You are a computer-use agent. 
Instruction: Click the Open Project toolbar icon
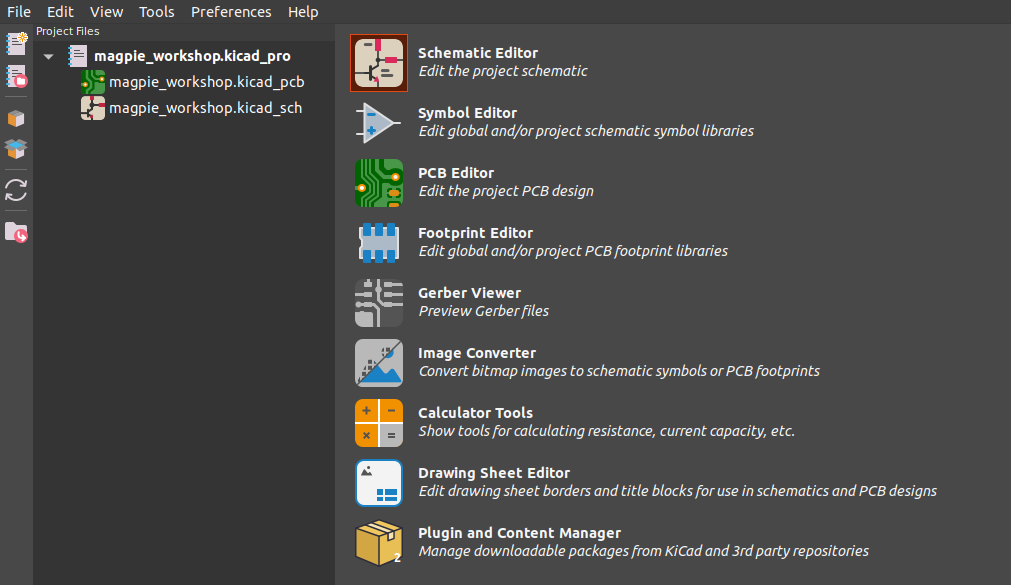tap(16, 75)
